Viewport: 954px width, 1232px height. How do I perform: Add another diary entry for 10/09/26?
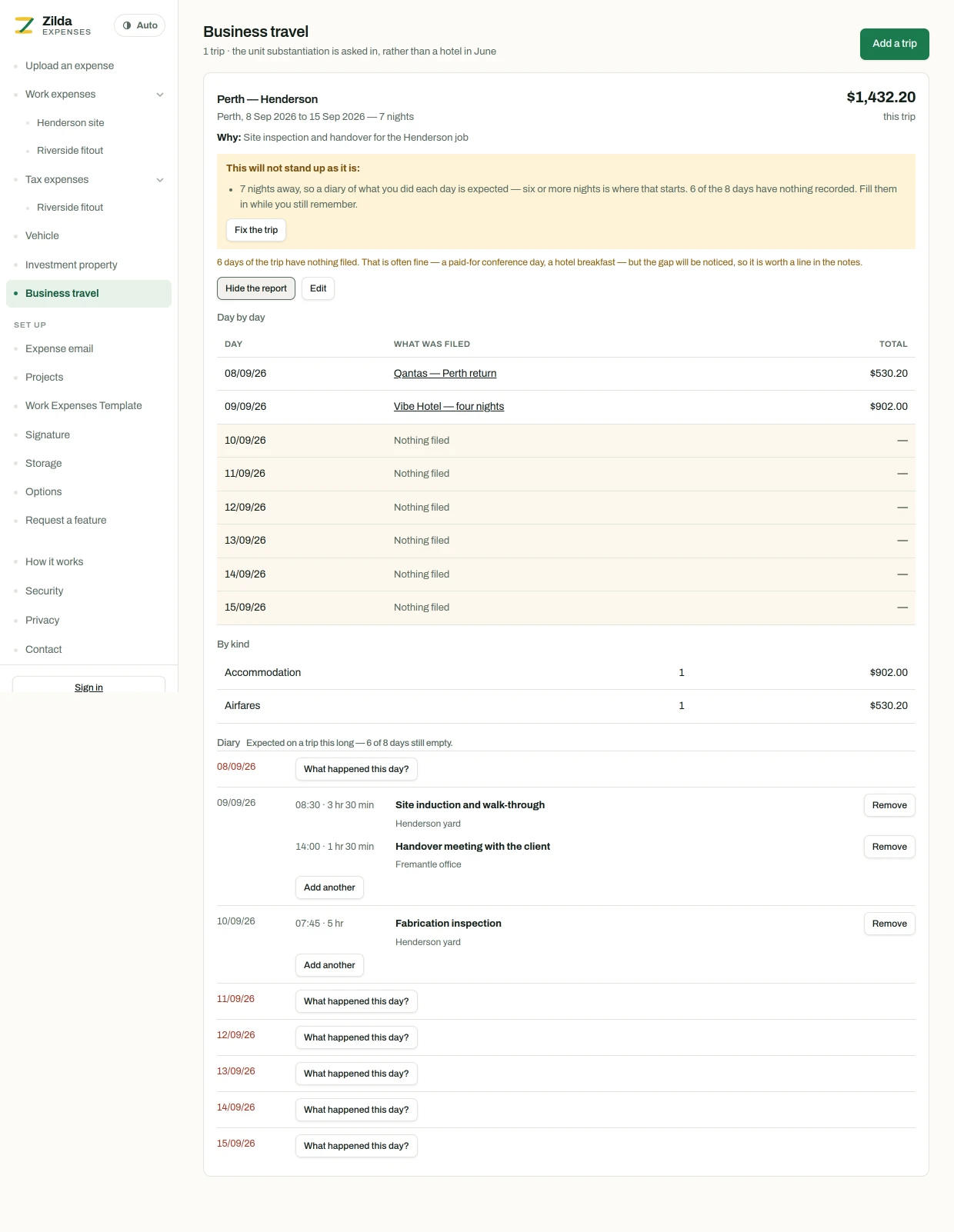click(x=329, y=965)
